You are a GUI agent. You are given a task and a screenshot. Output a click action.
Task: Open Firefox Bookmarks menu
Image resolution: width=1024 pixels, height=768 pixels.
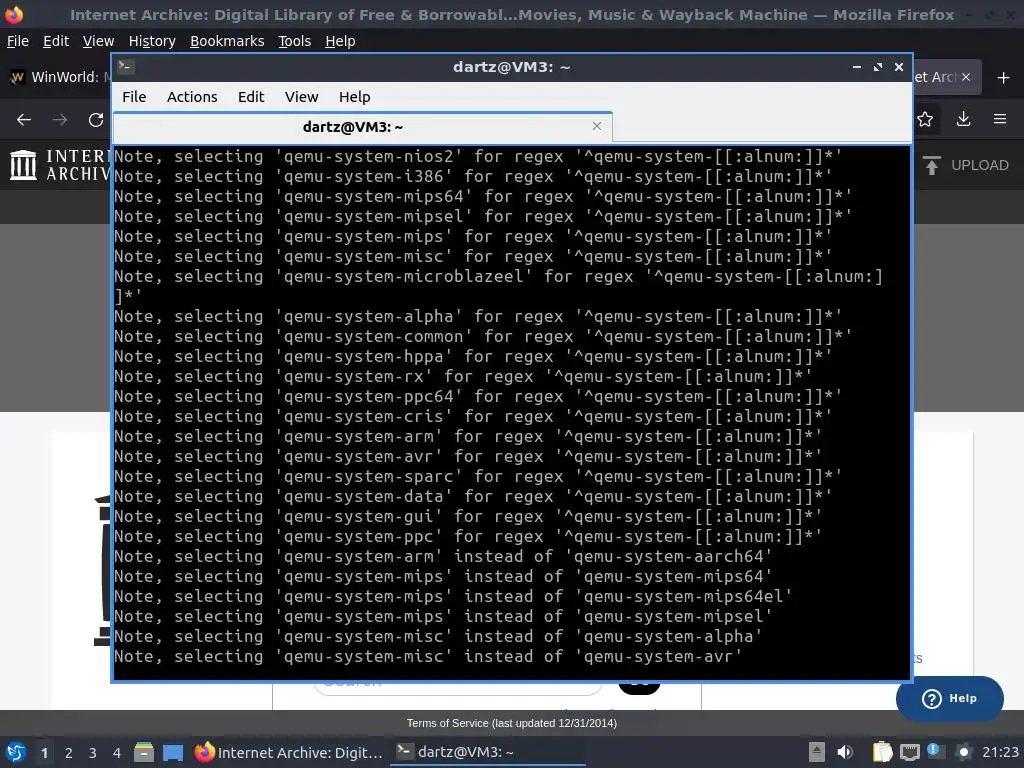click(227, 41)
